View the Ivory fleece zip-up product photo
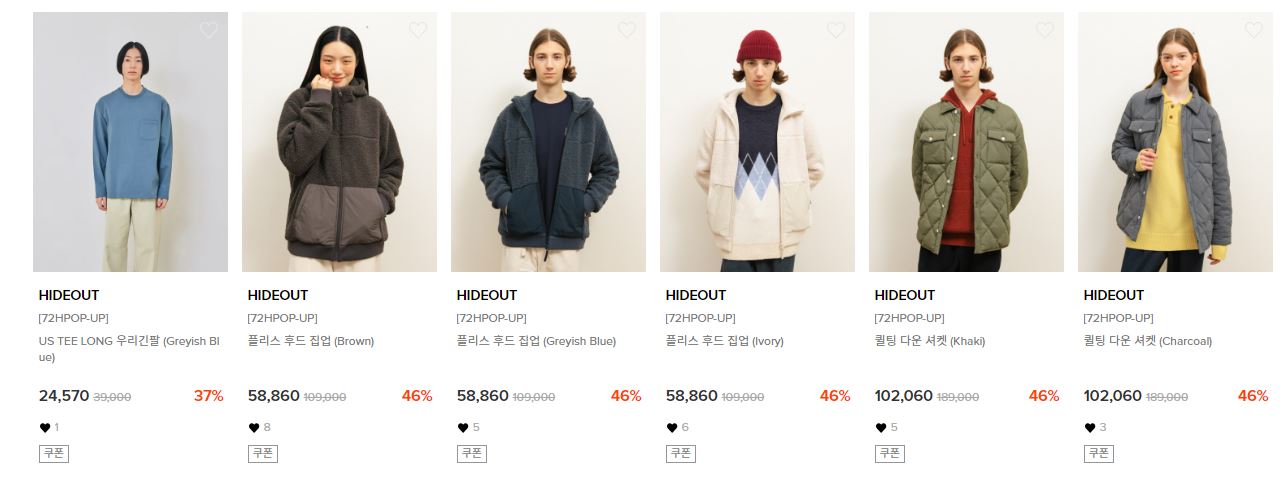The width and height of the screenshot is (1288, 478). click(757, 142)
